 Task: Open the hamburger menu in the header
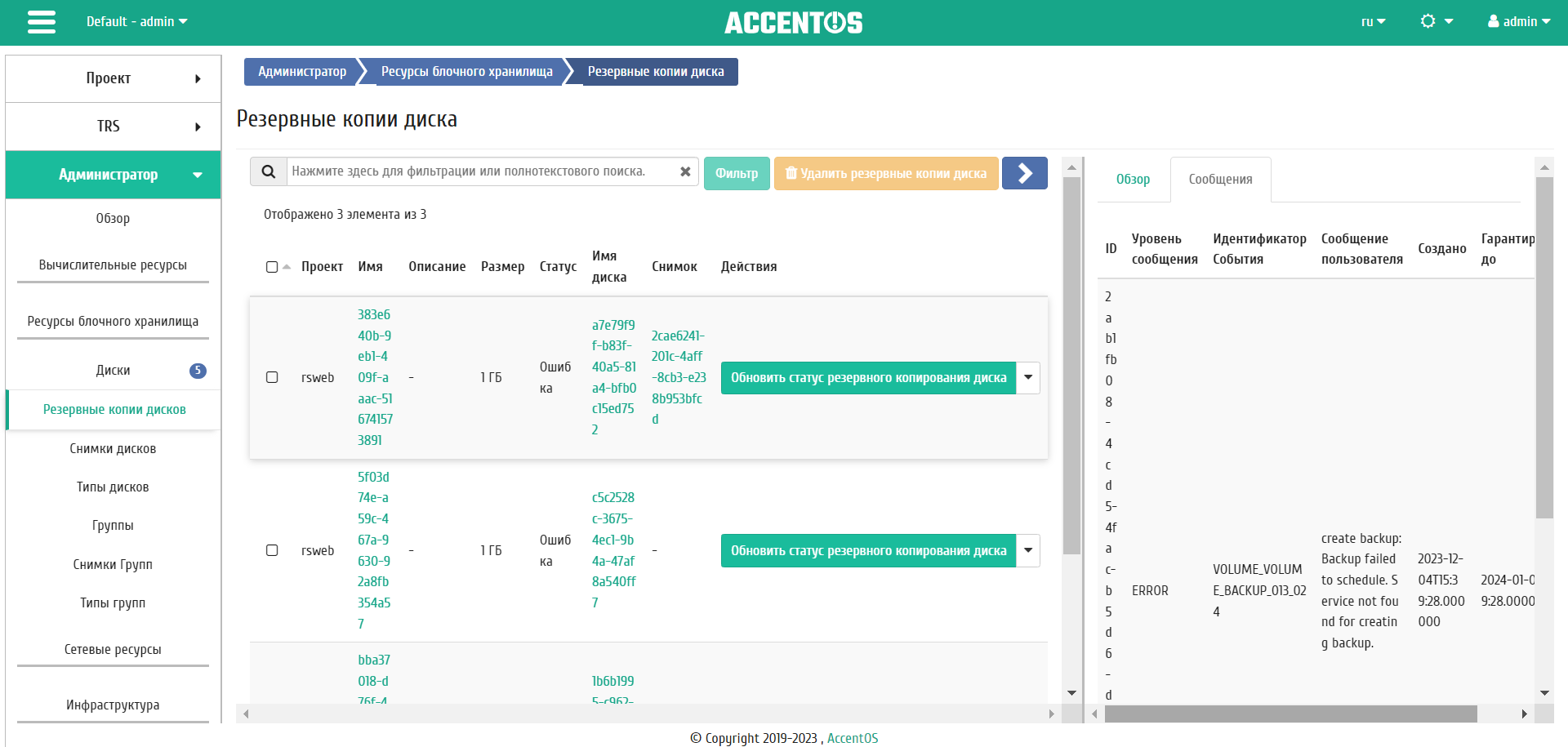pyautogui.click(x=42, y=22)
